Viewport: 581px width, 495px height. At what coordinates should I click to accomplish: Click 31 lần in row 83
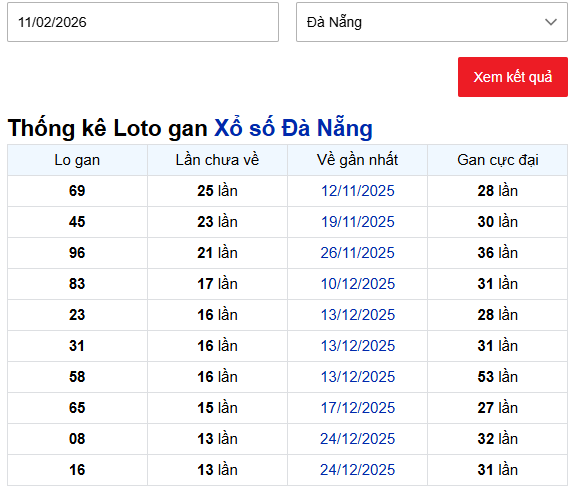pyautogui.click(x=498, y=284)
